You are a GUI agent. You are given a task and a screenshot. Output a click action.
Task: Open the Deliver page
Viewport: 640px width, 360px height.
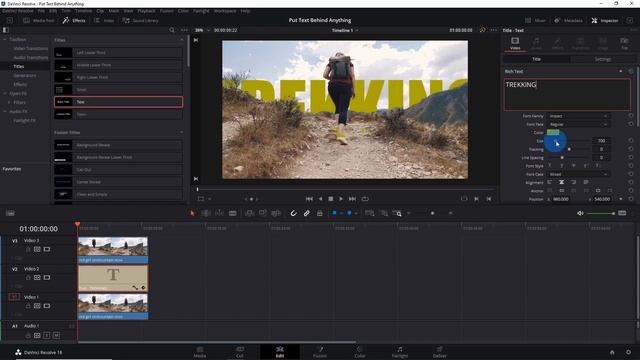tap(439, 352)
